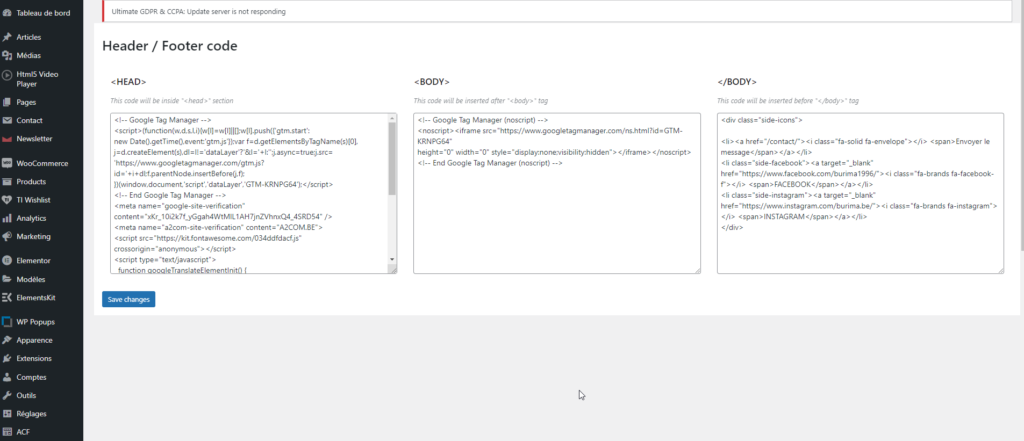Image resolution: width=1024 pixels, height=441 pixels.
Task: Click the TI Wishlist heart icon
Action: (7, 200)
